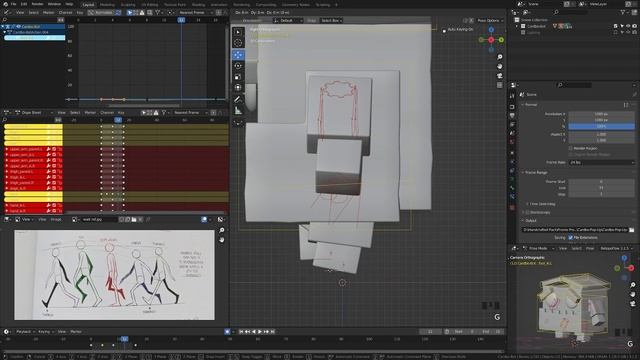Image resolution: width=640 pixels, height=360 pixels.
Task: Toggle the Render Region checkbox
Action: 570,148
